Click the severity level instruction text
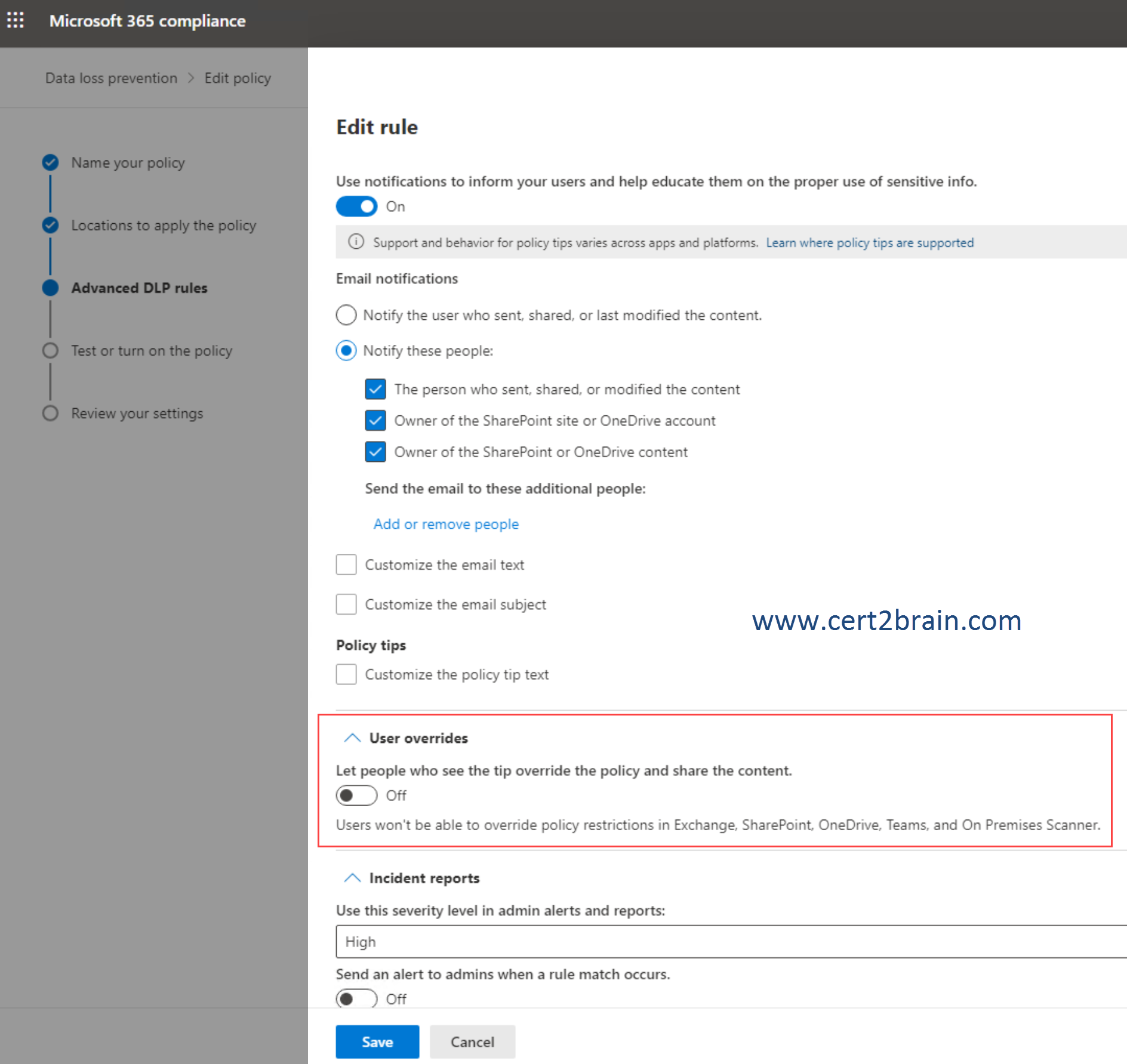Viewport: 1127px width, 1064px height. click(500, 911)
